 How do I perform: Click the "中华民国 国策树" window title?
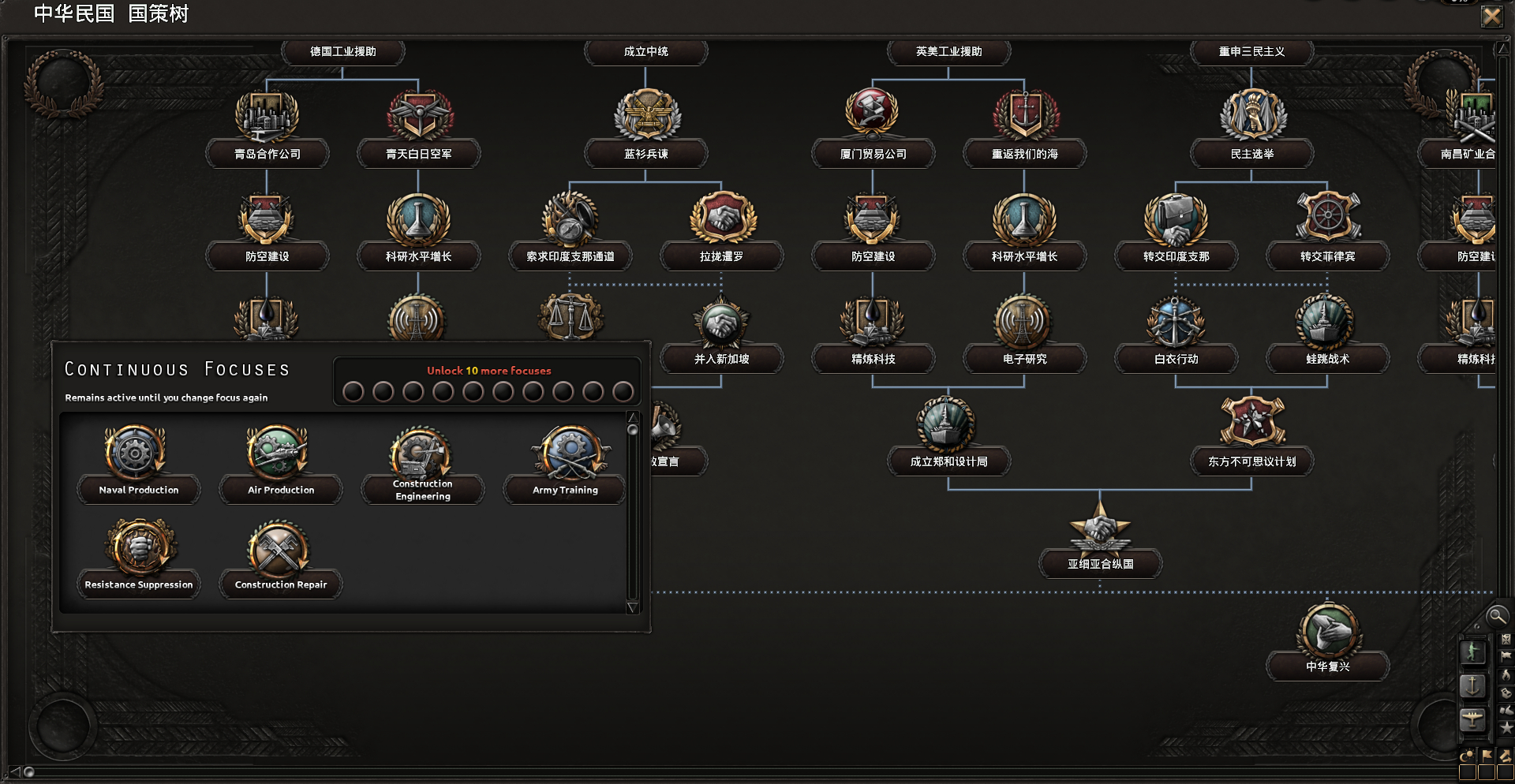111,14
